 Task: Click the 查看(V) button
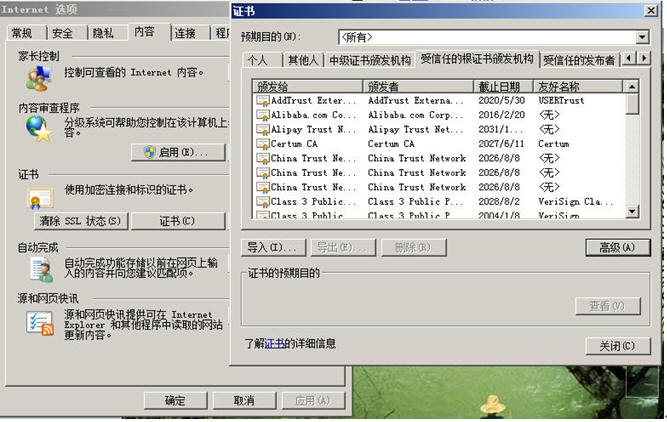pyautogui.click(x=607, y=306)
